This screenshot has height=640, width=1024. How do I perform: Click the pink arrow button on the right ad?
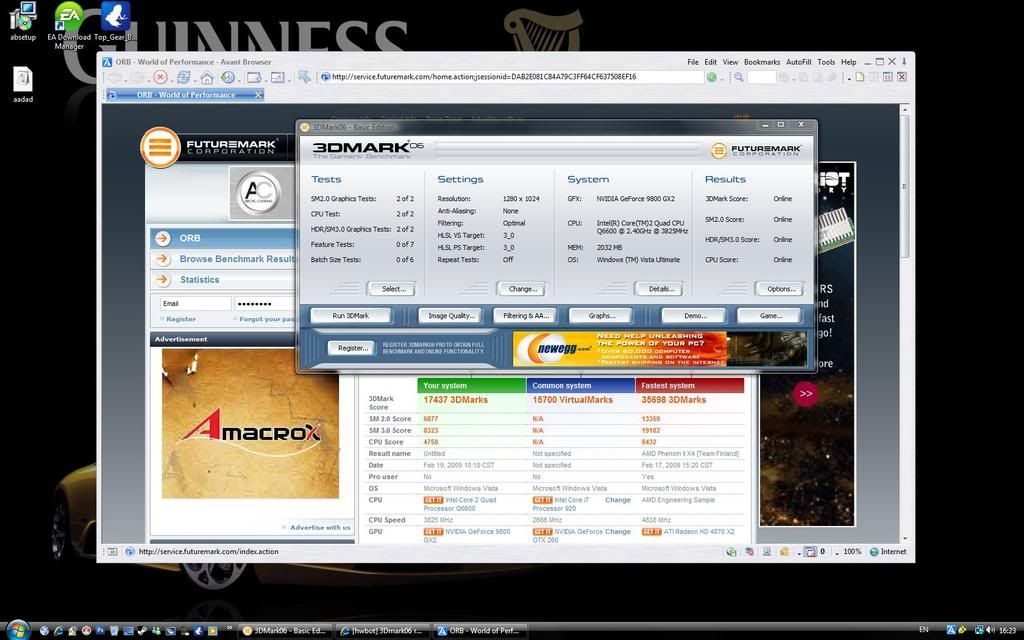coord(805,394)
